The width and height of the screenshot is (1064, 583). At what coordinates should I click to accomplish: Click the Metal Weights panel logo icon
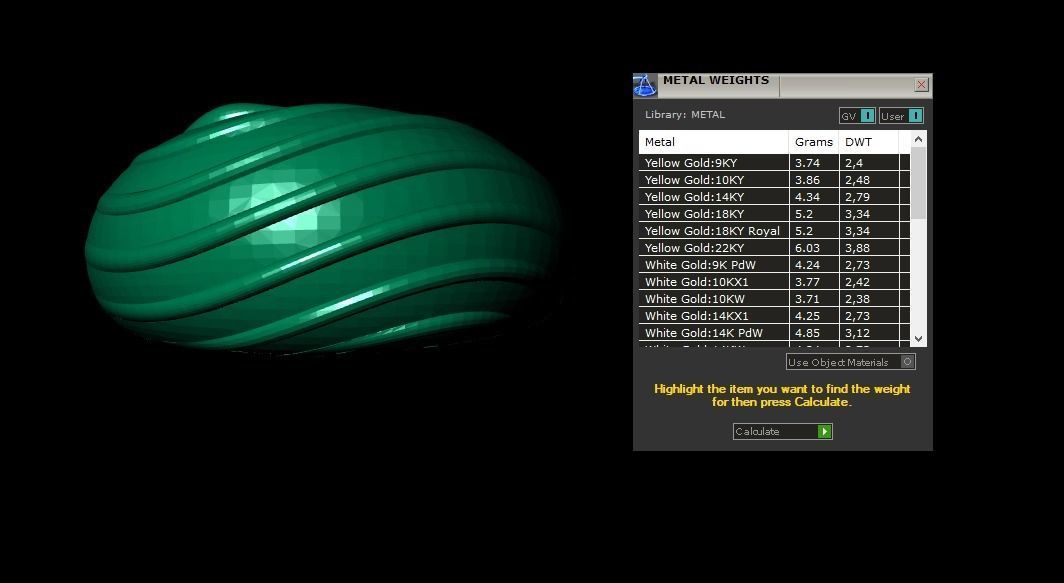point(645,86)
